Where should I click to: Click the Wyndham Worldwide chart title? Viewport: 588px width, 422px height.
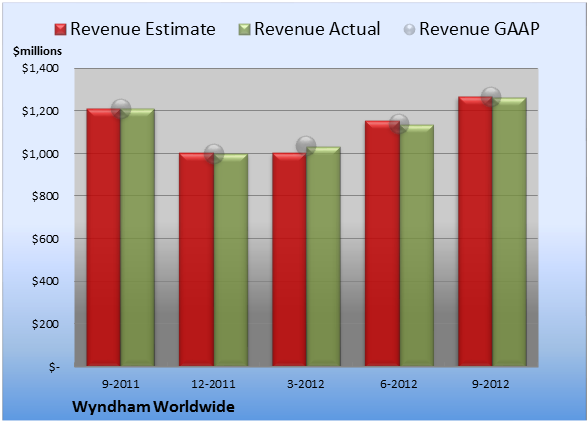pyautogui.click(x=153, y=407)
